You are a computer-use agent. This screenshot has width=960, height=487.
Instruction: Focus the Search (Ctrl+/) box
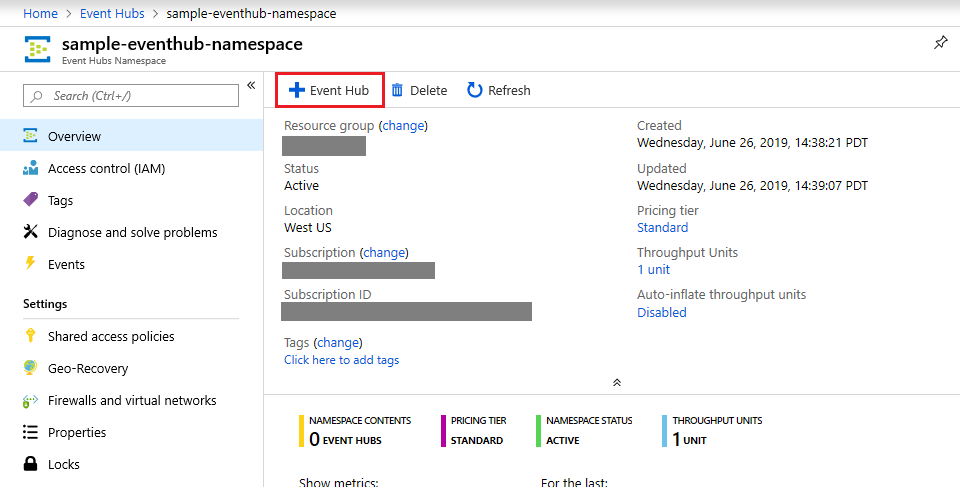131,96
